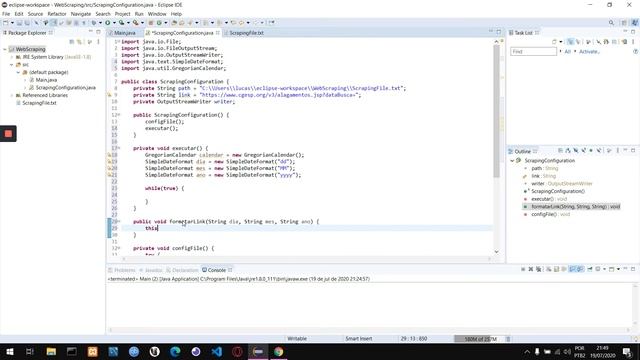The image size is (640, 360).
Task: Click Terminate icon in Console toolbar
Action: tap(523, 269)
